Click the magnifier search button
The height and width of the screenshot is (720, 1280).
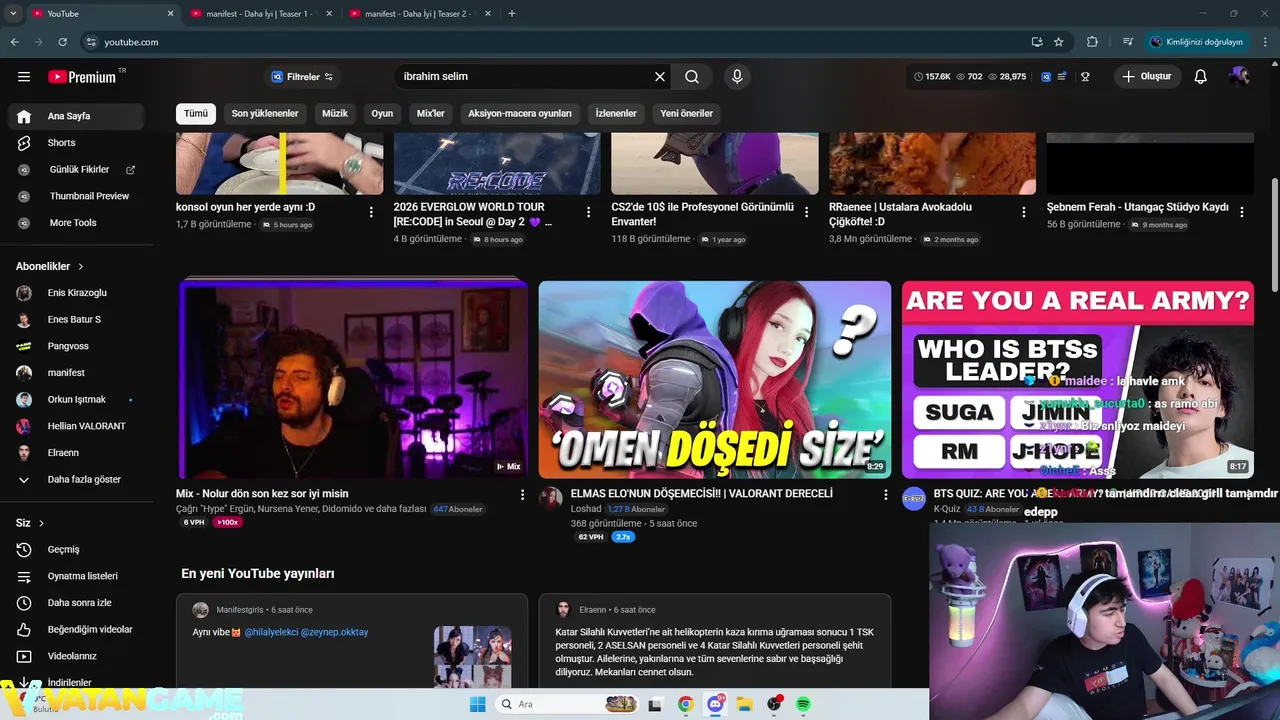pos(692,77)
